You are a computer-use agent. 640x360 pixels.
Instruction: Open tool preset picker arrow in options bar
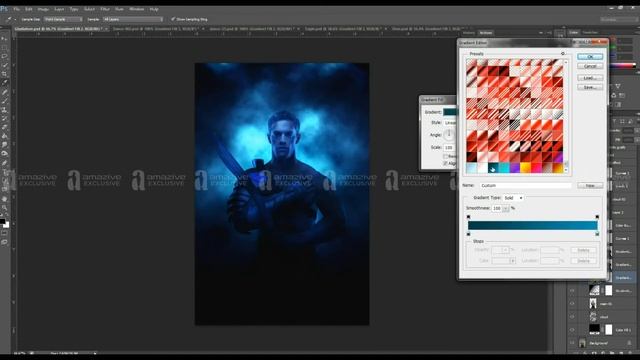[15, 19]
